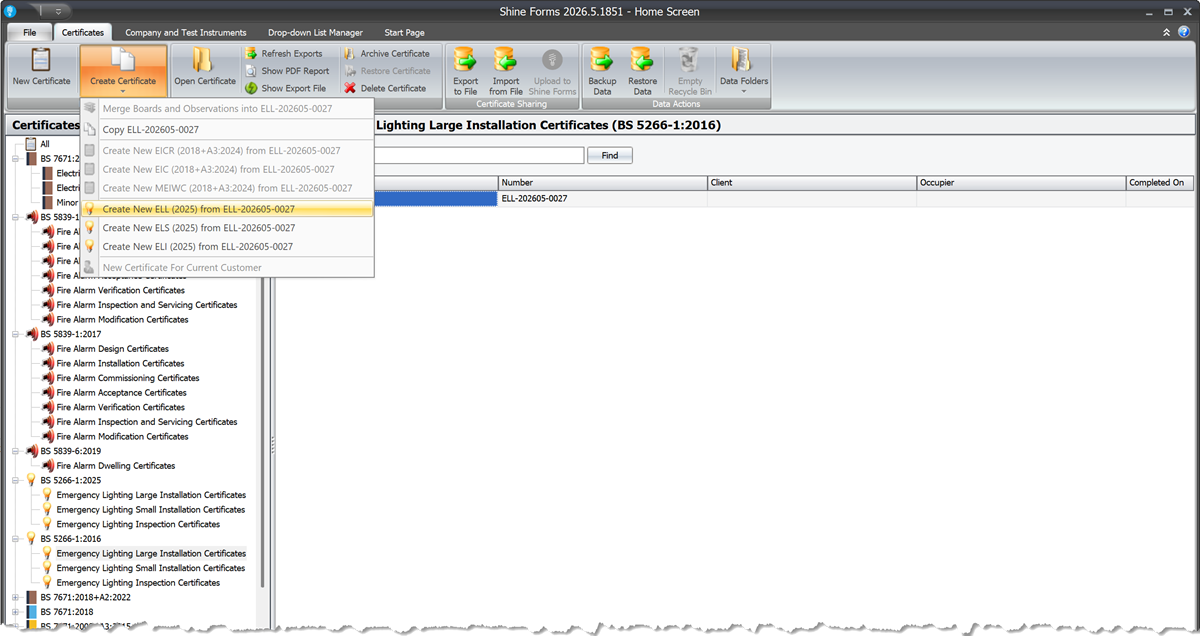The height and width of the screenshot is (636, 1200).
Task: Open Drop-down List Manager tab
Action: [315, 33]
